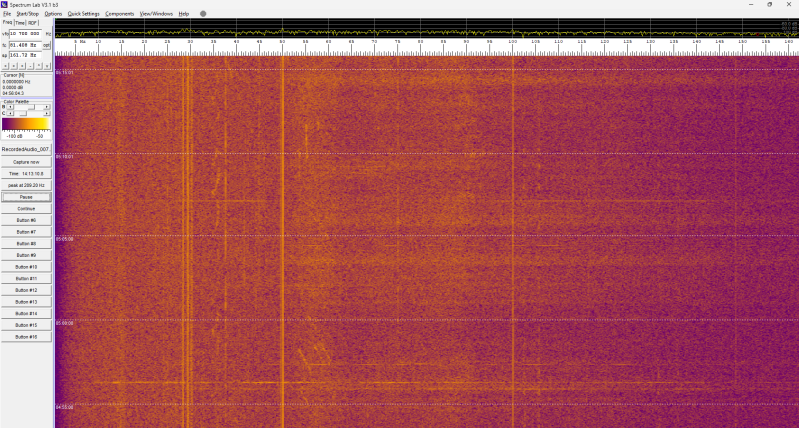This screenshot has width=799, height=428.
Task: Click the Capture now button
Action: [26, 162]
